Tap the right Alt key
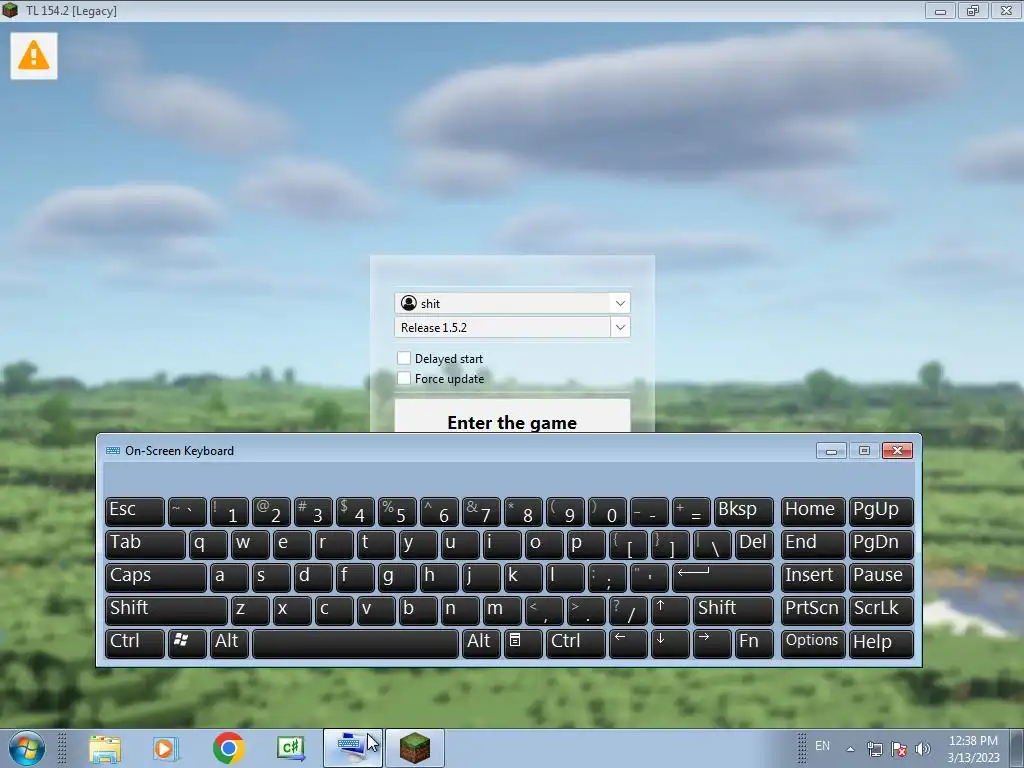The height and width of the screenshot is (768, 1024). pos(481,643)
